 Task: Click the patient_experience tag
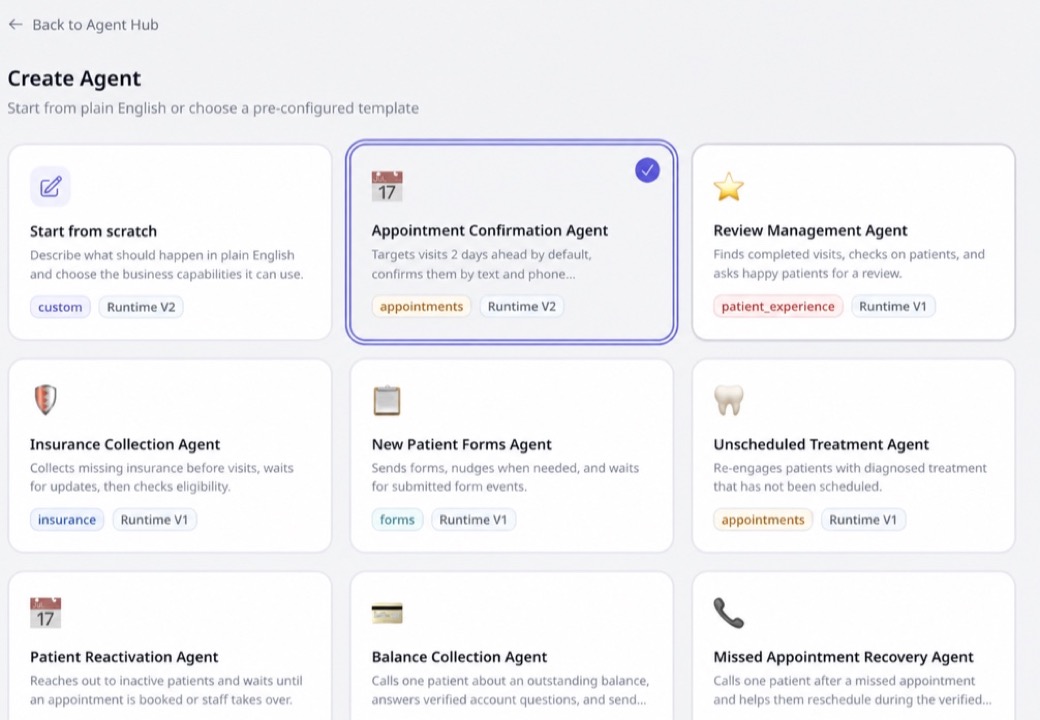[x=778, y=306]
